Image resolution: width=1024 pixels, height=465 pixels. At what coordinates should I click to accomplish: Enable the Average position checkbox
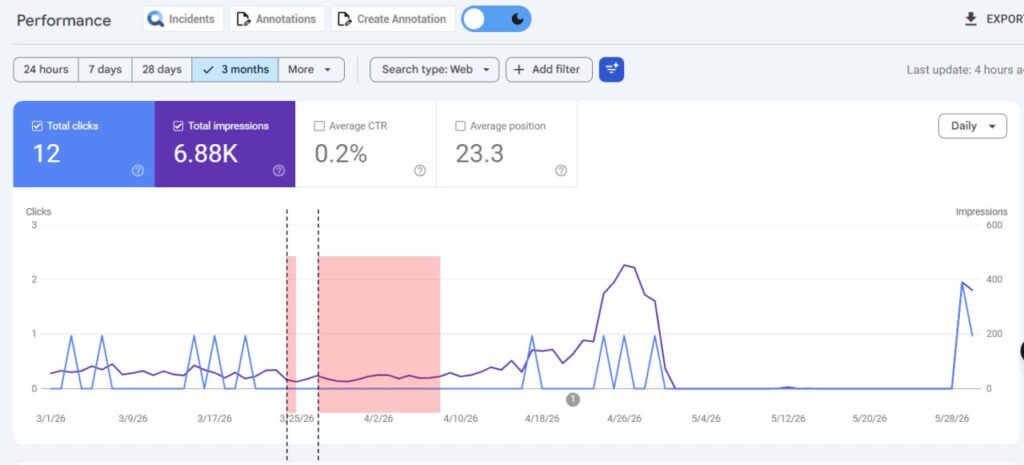460,126
